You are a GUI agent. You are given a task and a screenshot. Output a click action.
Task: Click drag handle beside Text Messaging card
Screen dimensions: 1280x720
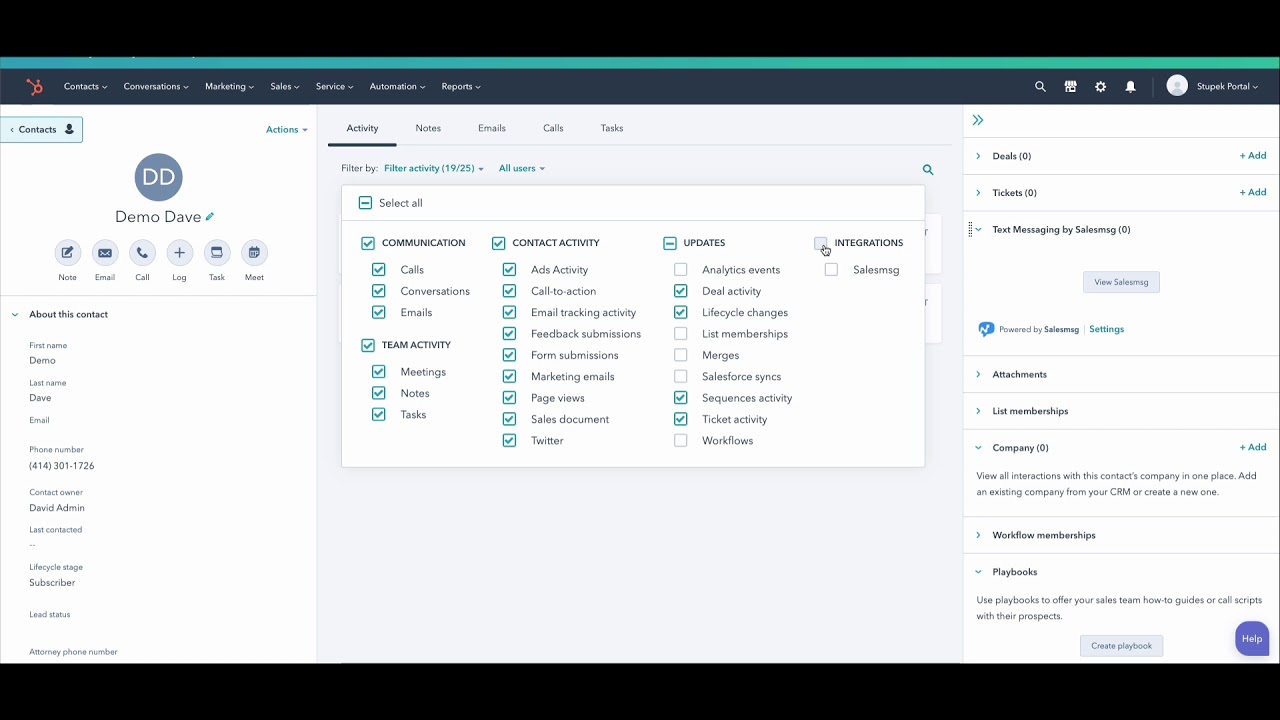point(970,230)
